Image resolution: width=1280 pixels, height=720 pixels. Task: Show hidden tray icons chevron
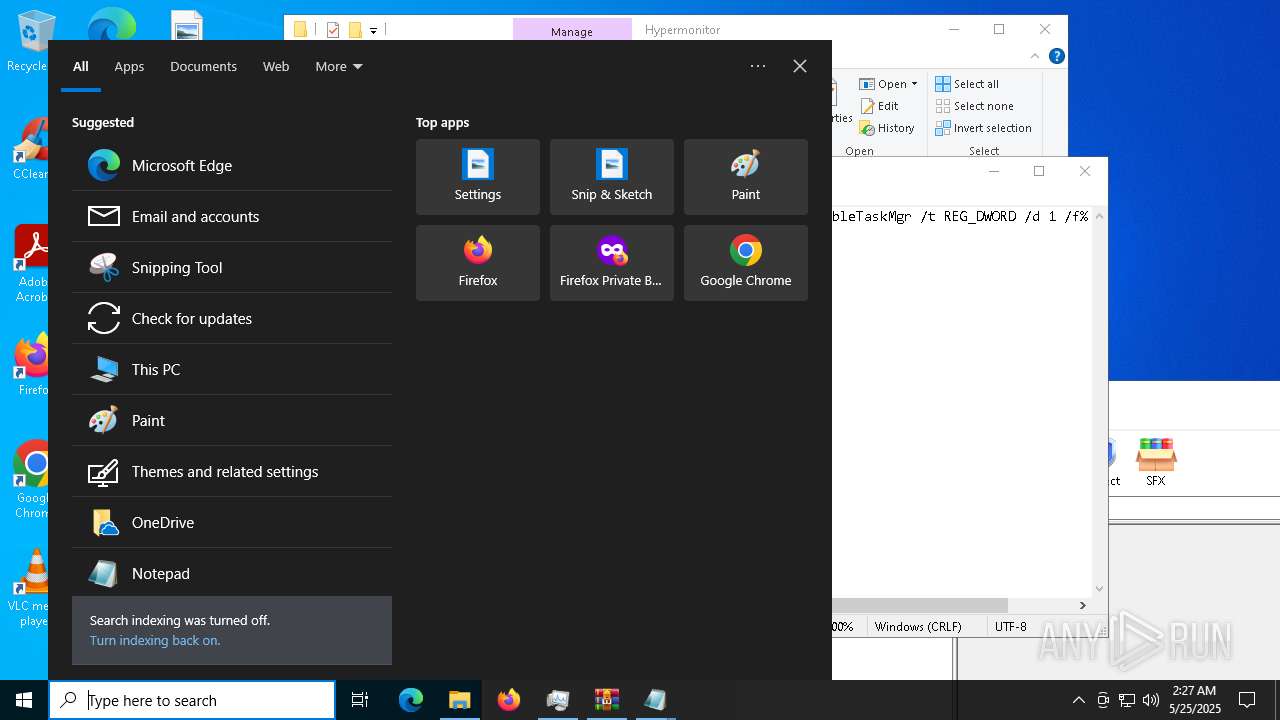[1078, 700]
